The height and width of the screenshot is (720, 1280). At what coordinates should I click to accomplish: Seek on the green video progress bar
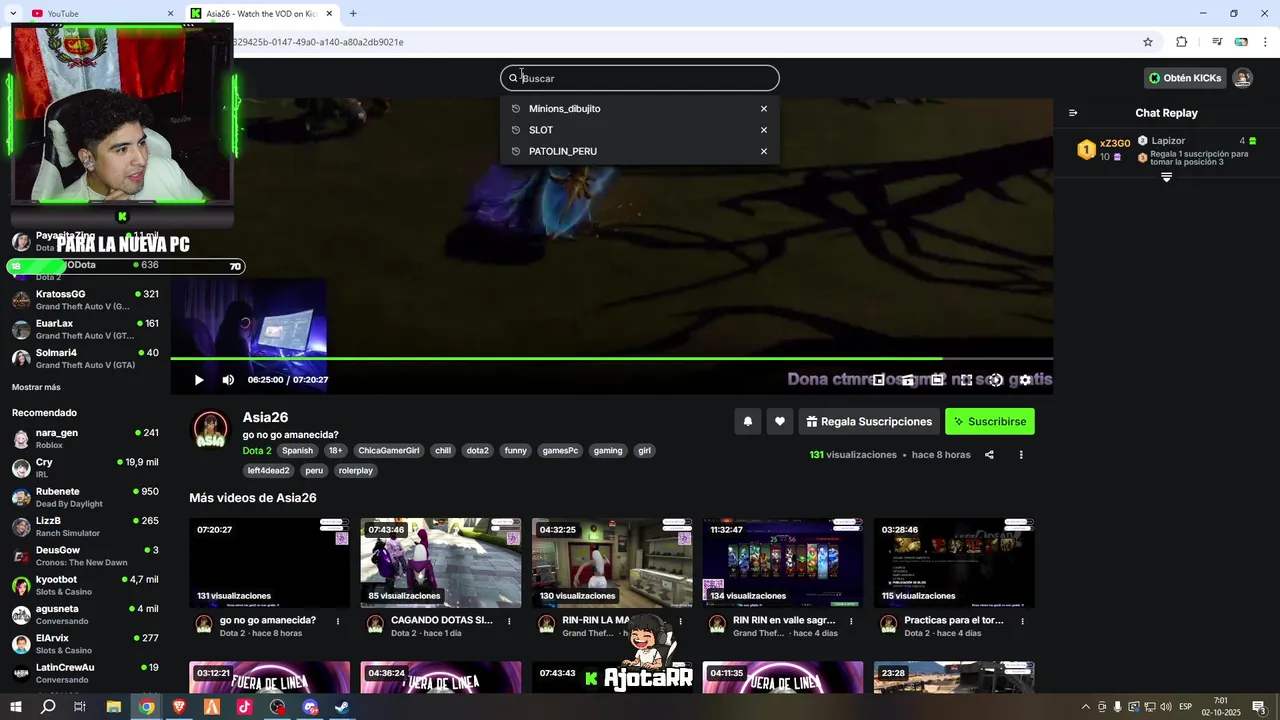[611, 358]
